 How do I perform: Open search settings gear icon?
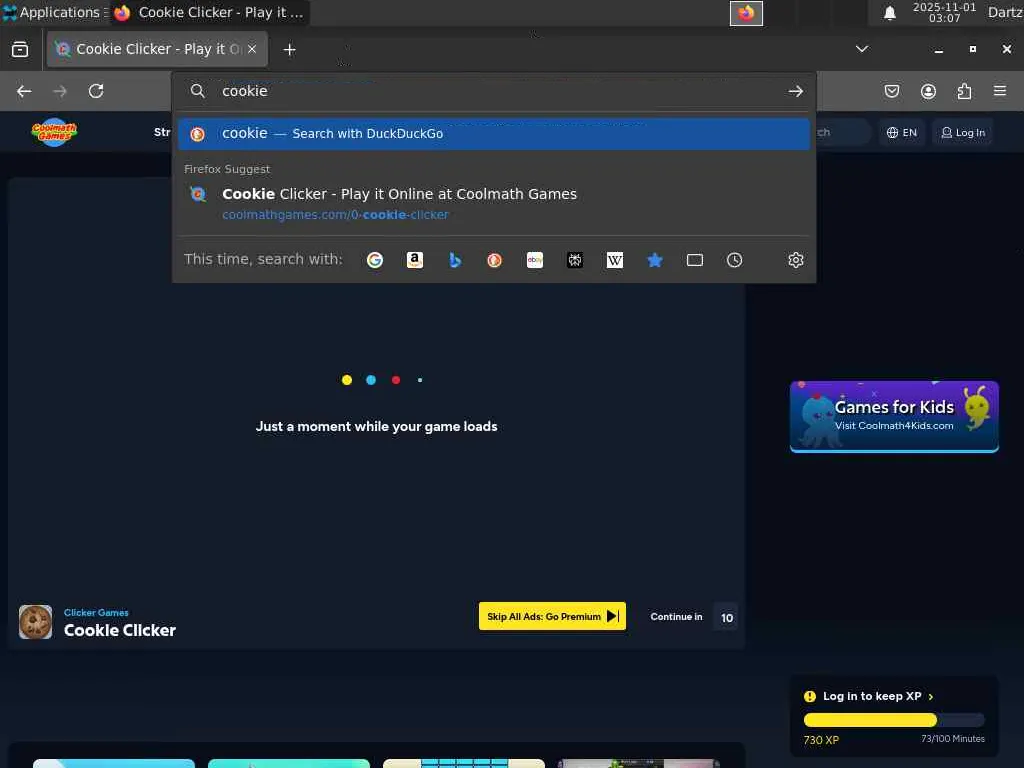coord(795,260)
